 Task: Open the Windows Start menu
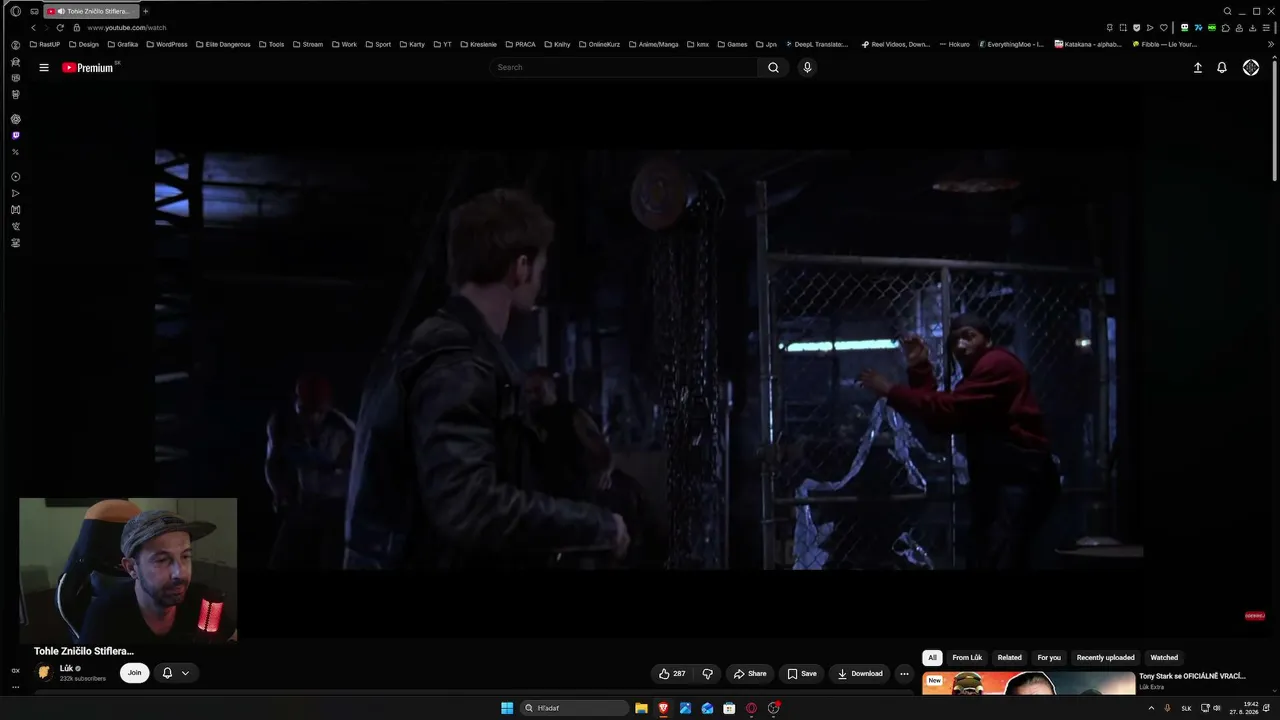(x=507, y=708)
